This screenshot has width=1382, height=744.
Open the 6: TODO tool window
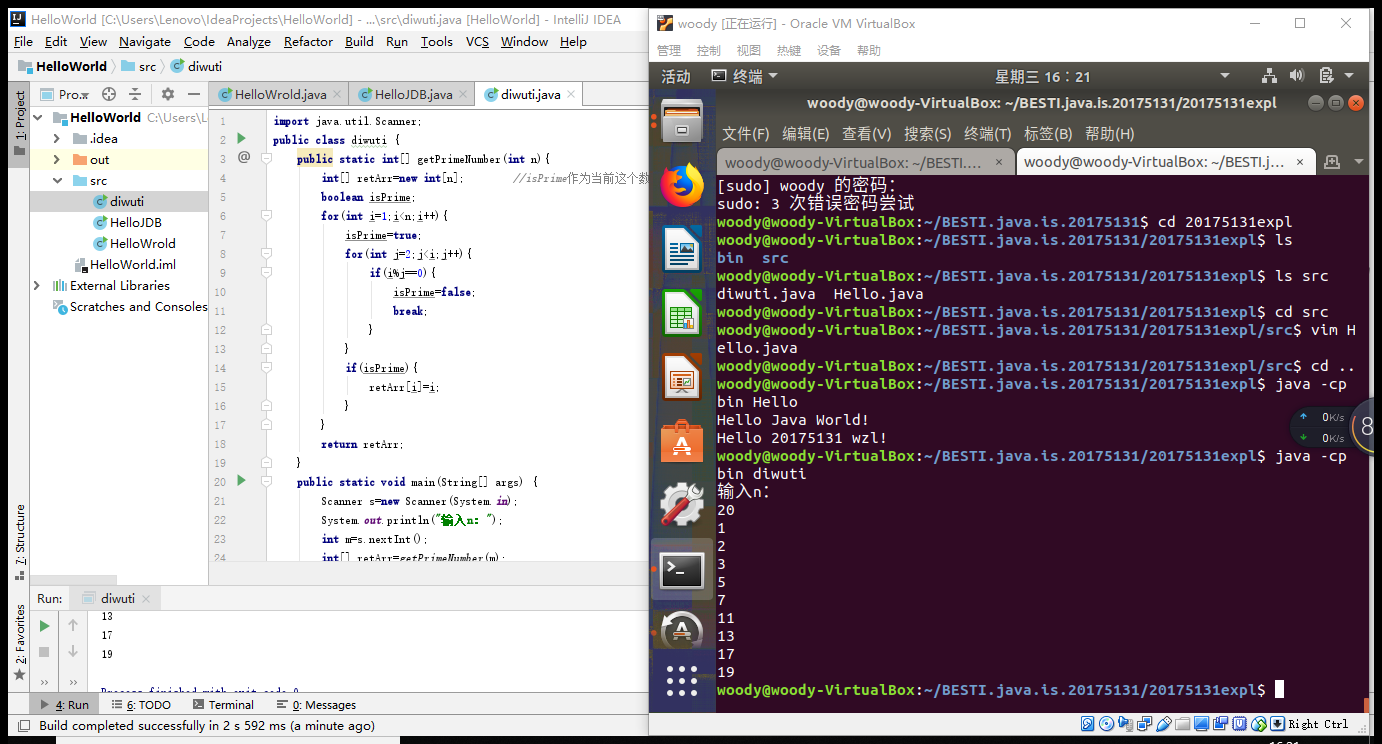click(x=141, y=705)
